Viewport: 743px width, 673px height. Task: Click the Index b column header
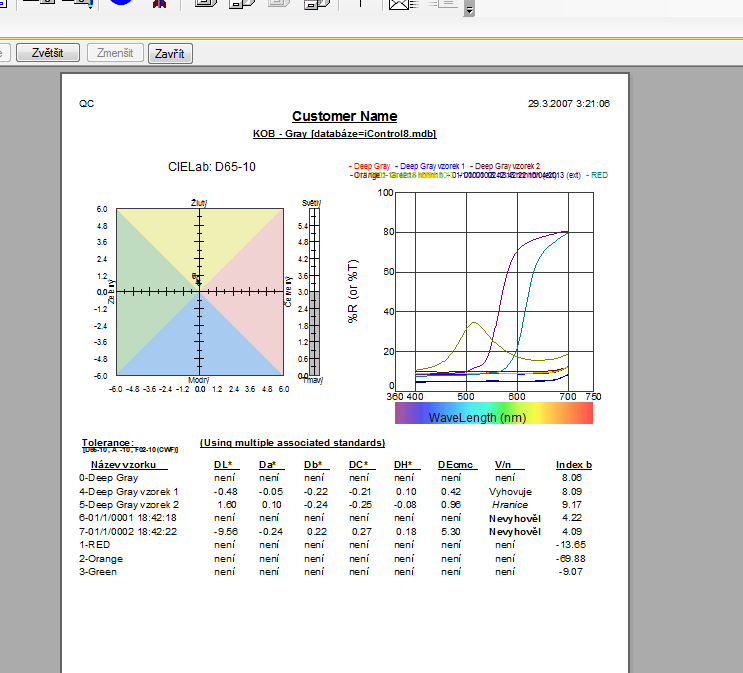(574, 464)
